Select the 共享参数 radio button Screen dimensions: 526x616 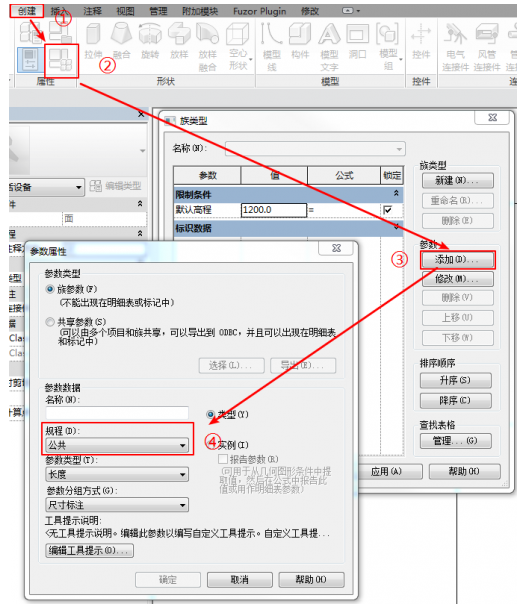pyautogui.click(x=50, y=322)
